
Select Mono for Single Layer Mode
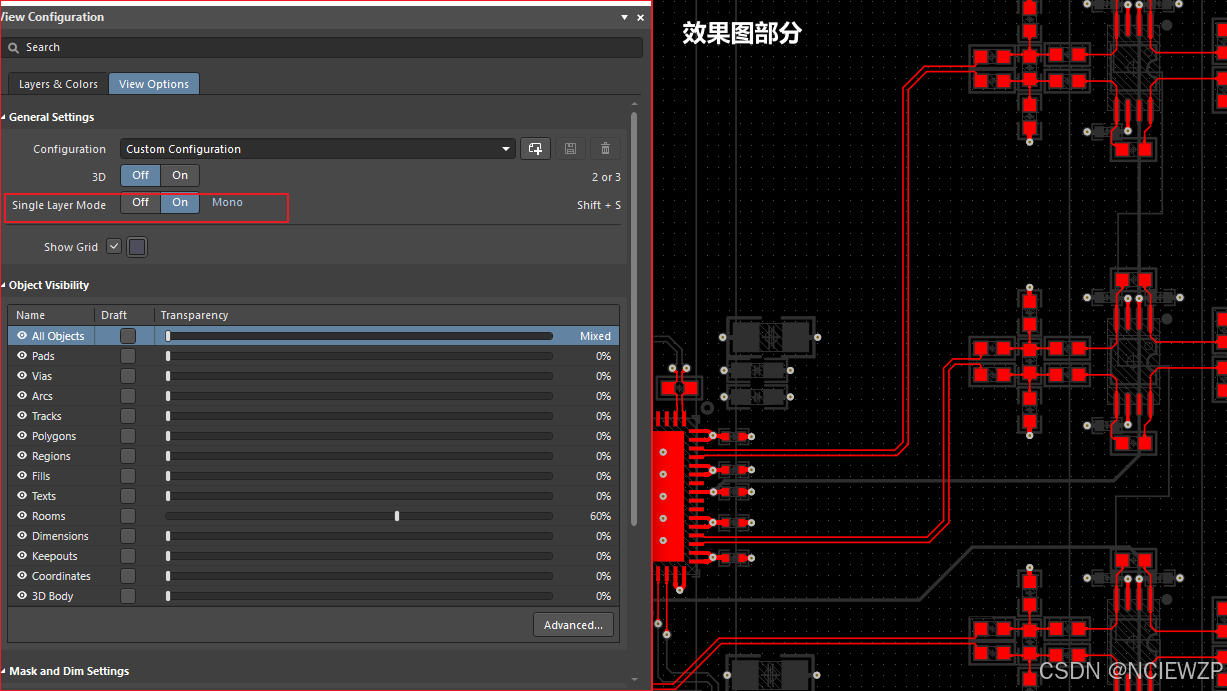(x=227, y=202)
